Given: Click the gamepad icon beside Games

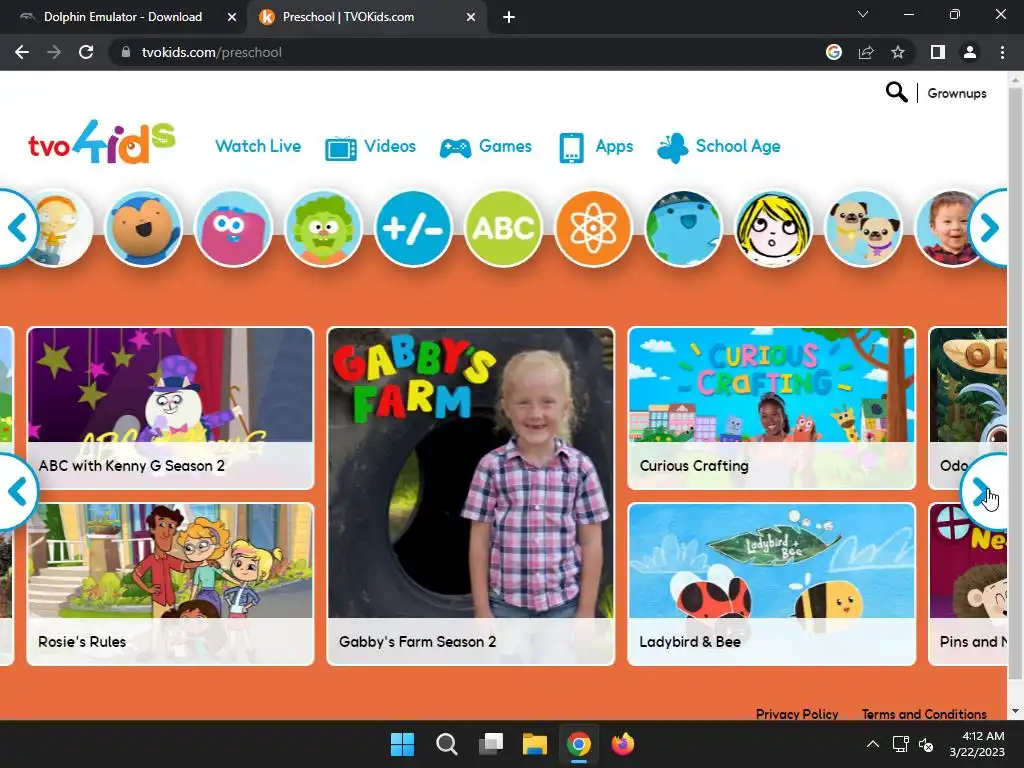Looking at the screenshot, I should point(455,149).
